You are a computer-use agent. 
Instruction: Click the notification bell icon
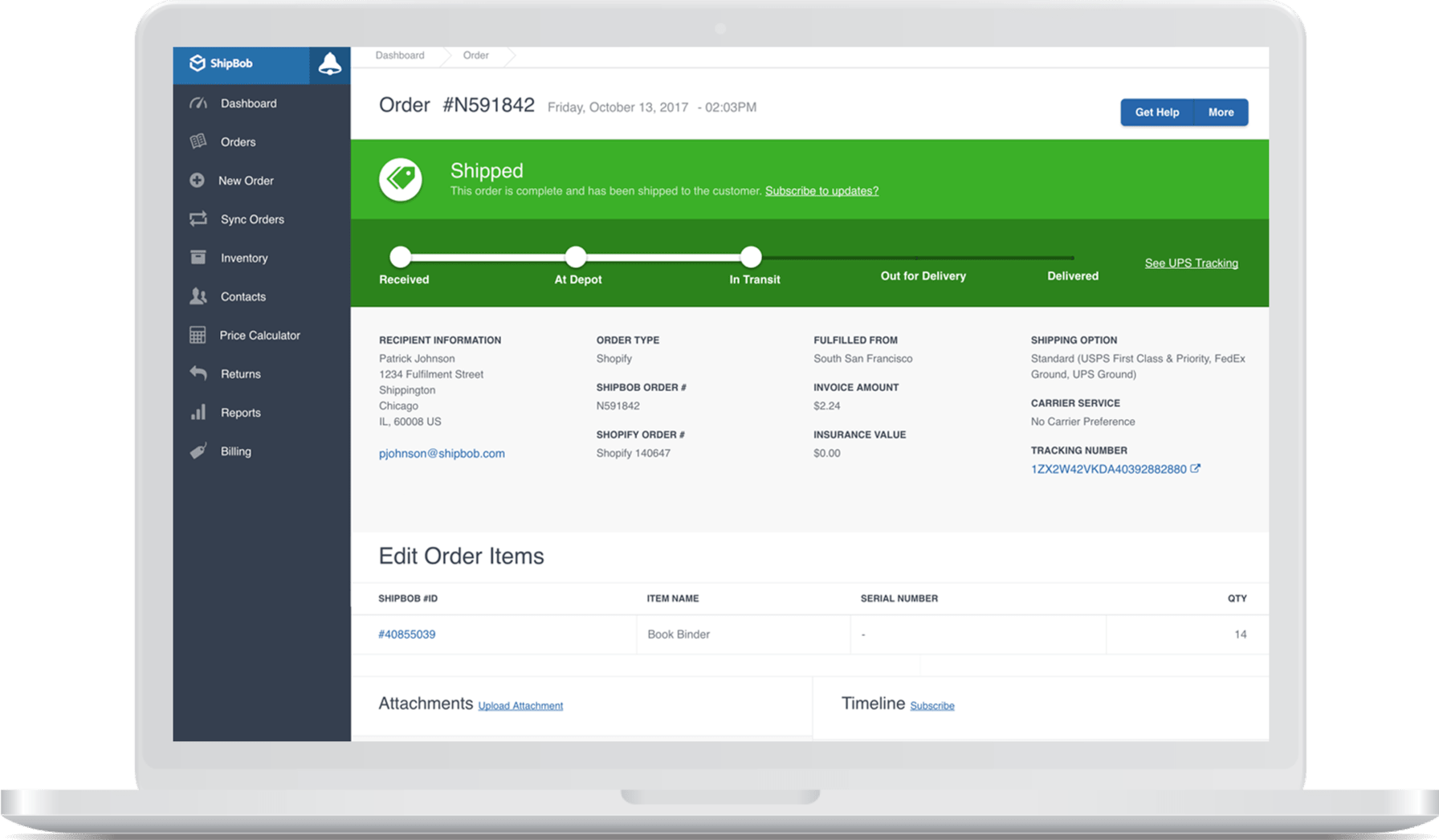click(x=329, y=64)
